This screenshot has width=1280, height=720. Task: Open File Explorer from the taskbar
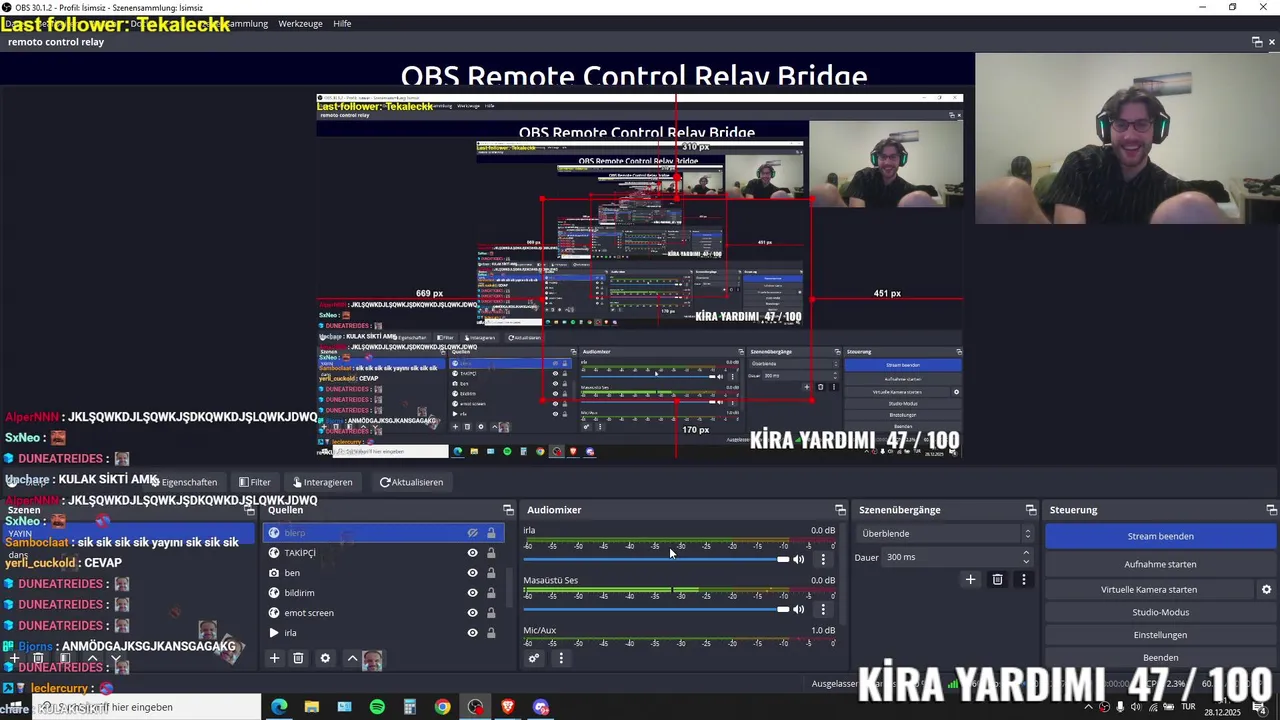(312, 707)
